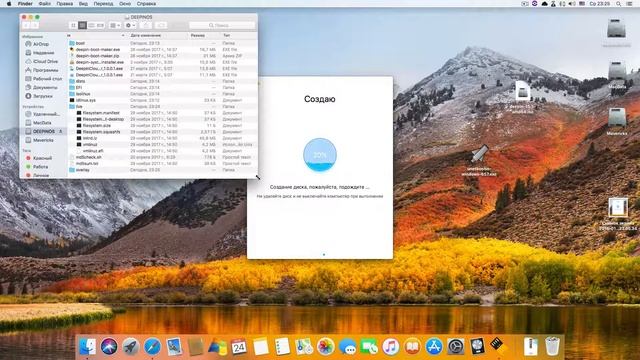This screenshot has width=640, height=360.
Task: Open the Finder menu
Action: (25, 4)
